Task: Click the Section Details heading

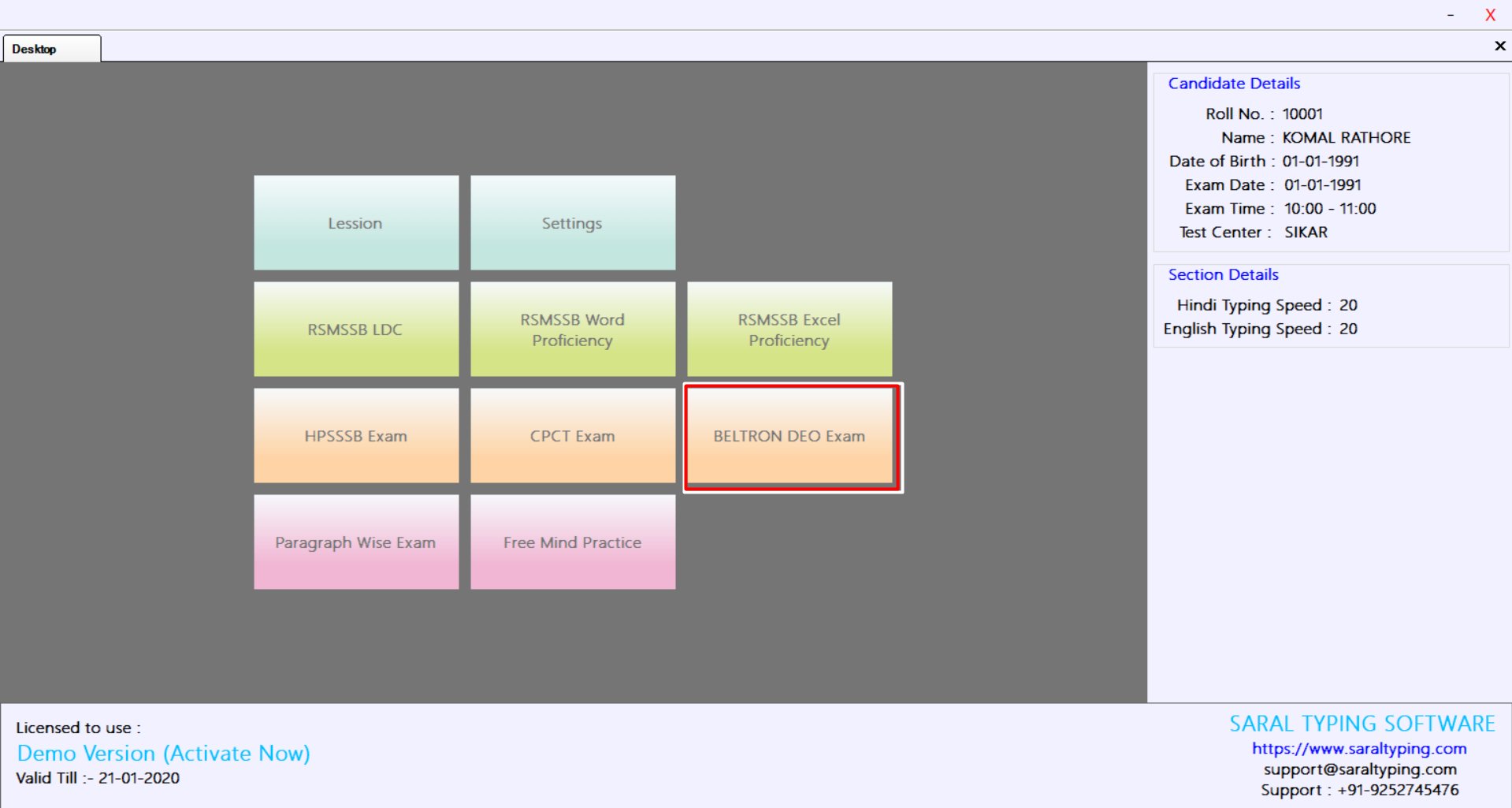Action: pos(1223,275)
